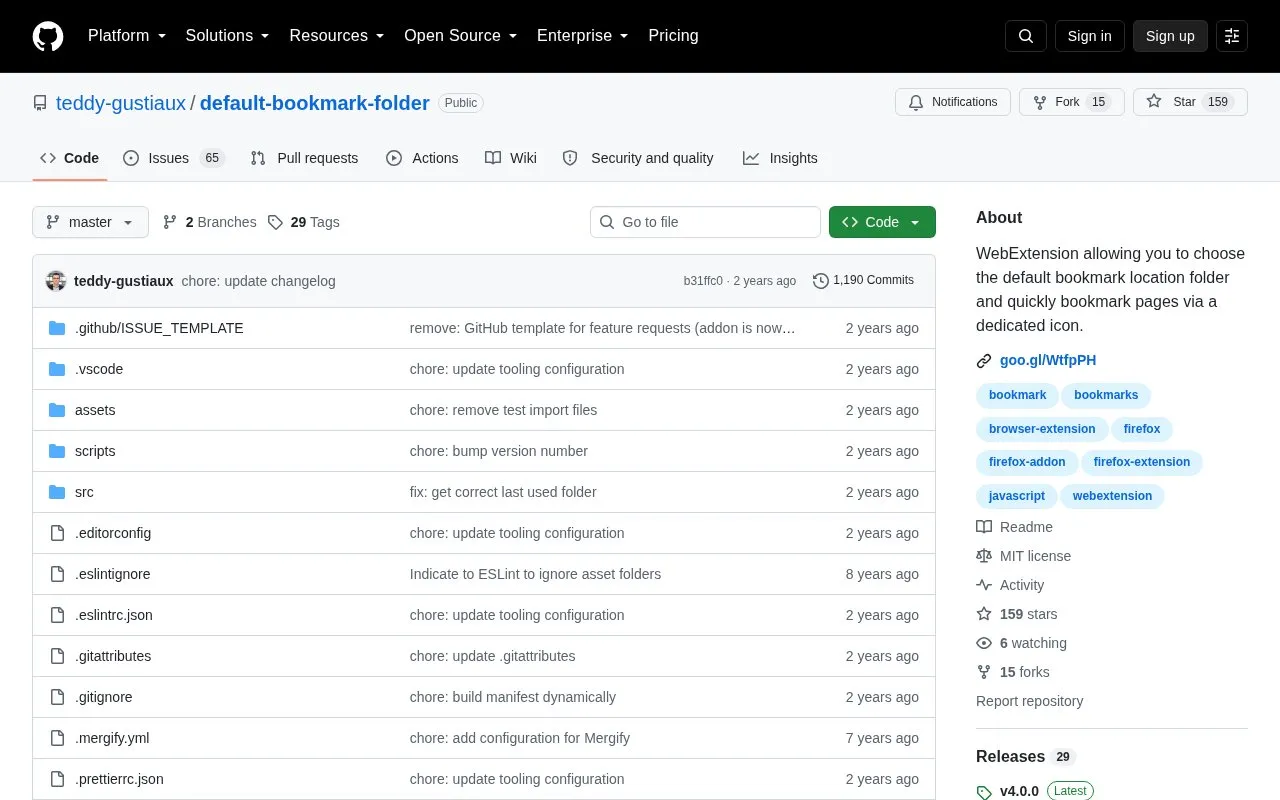Screen dimensions: 1280x800
Task: Click the star icon beside 159 stars
Action: pyautogui.click(x=984, y=614)
